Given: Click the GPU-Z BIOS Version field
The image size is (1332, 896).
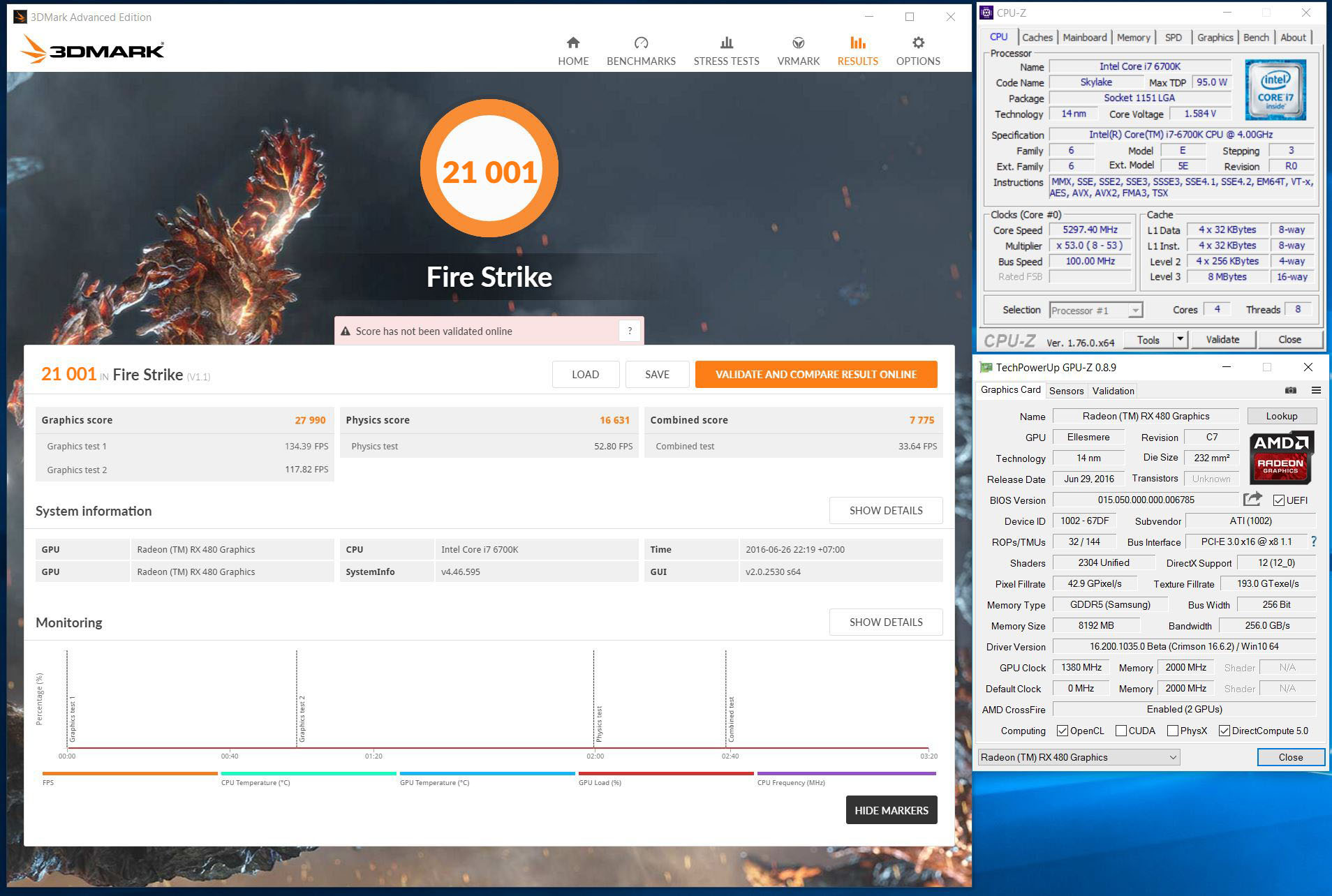Looking at the screenshot, I should click(1146, 500).
